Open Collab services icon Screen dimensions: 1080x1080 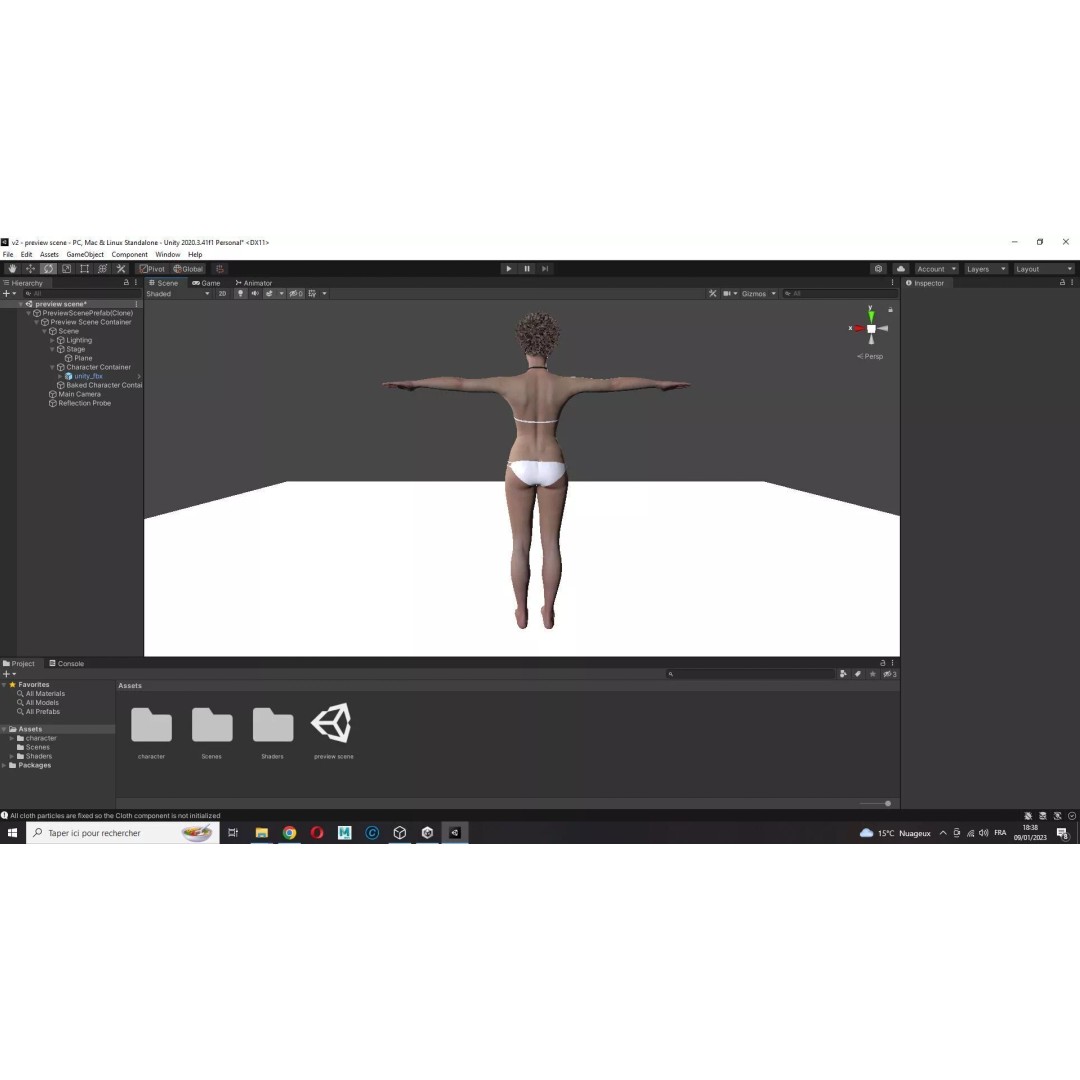878,269
